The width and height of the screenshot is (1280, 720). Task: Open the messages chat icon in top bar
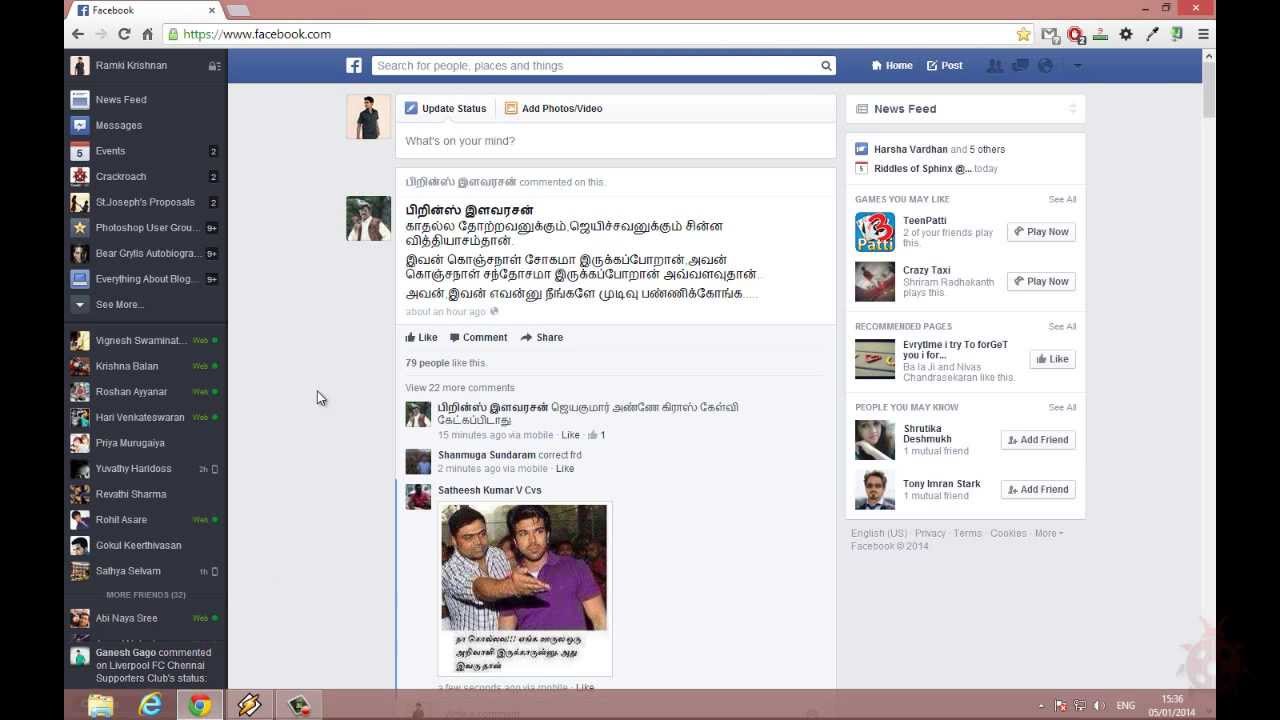1020,65
